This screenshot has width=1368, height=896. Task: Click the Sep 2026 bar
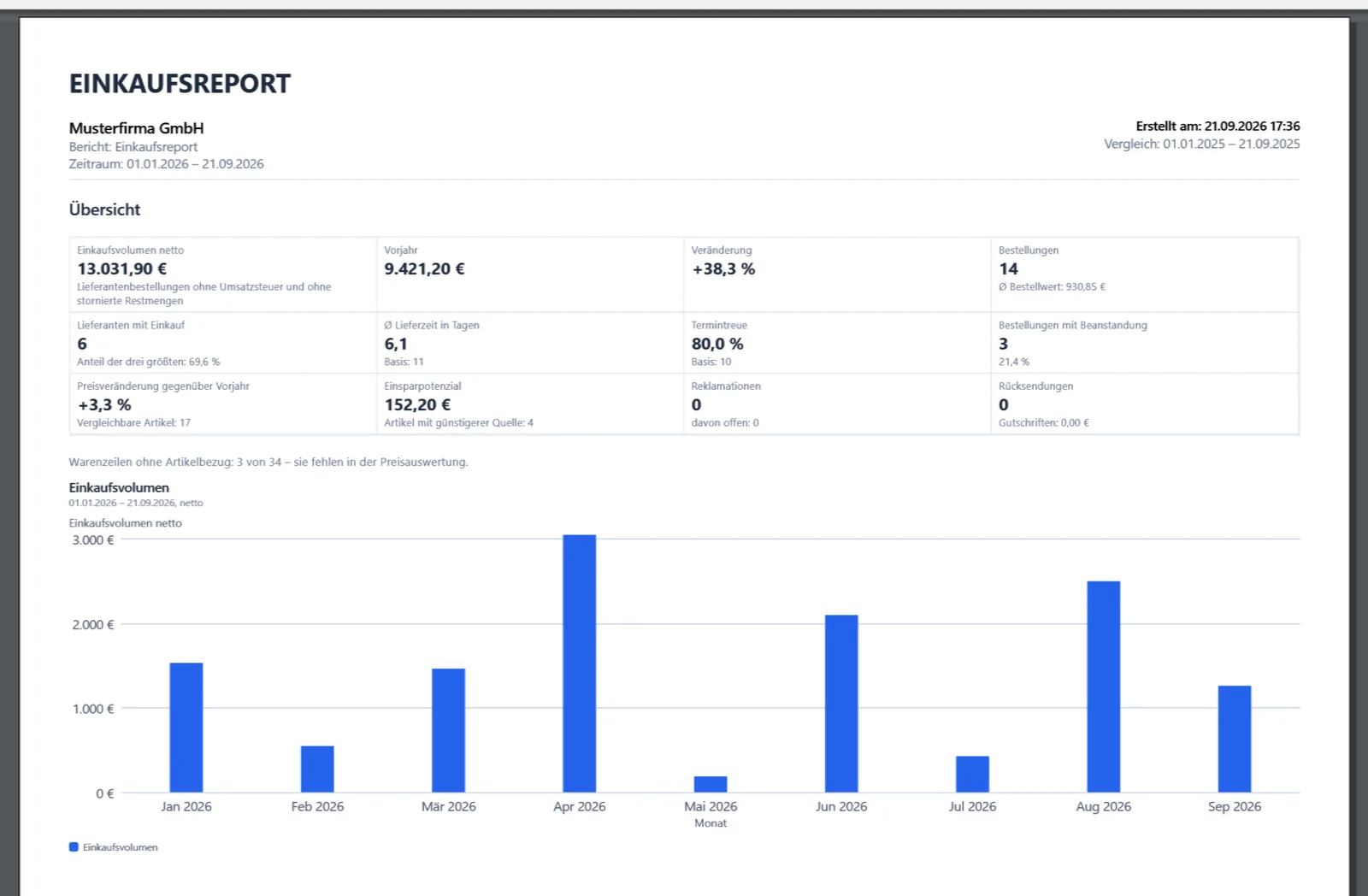1235,739
